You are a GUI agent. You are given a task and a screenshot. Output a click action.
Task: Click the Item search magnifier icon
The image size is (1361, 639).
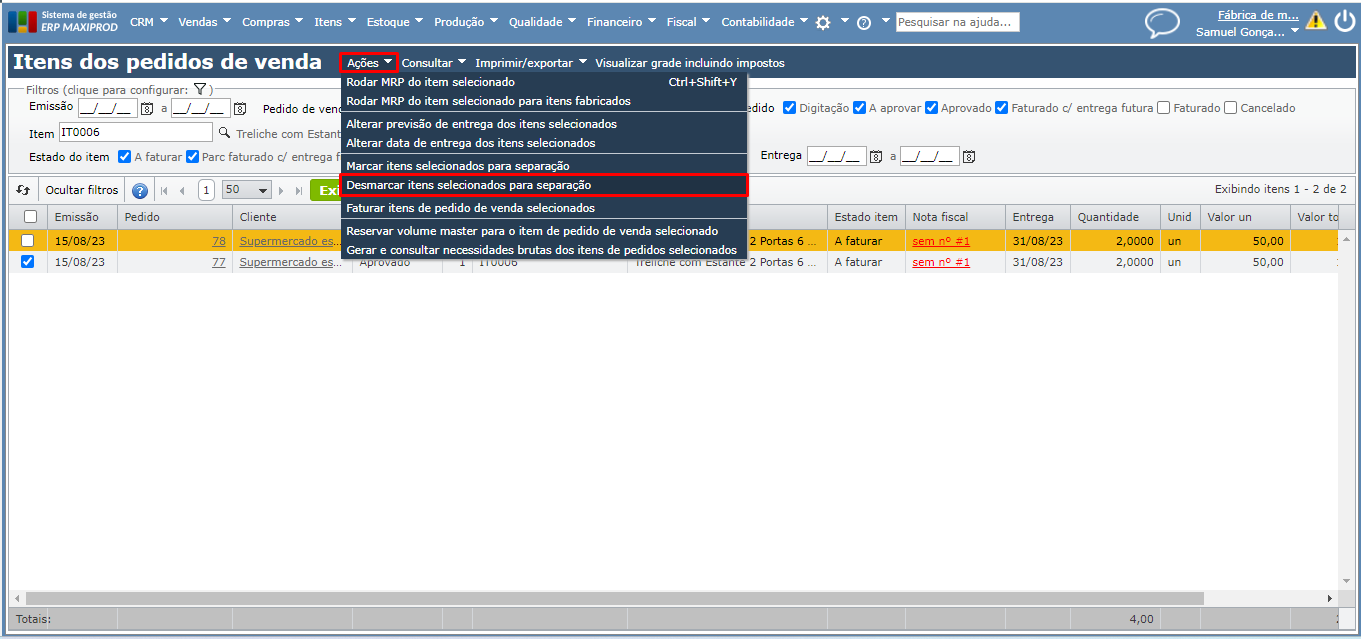point(224,132)
